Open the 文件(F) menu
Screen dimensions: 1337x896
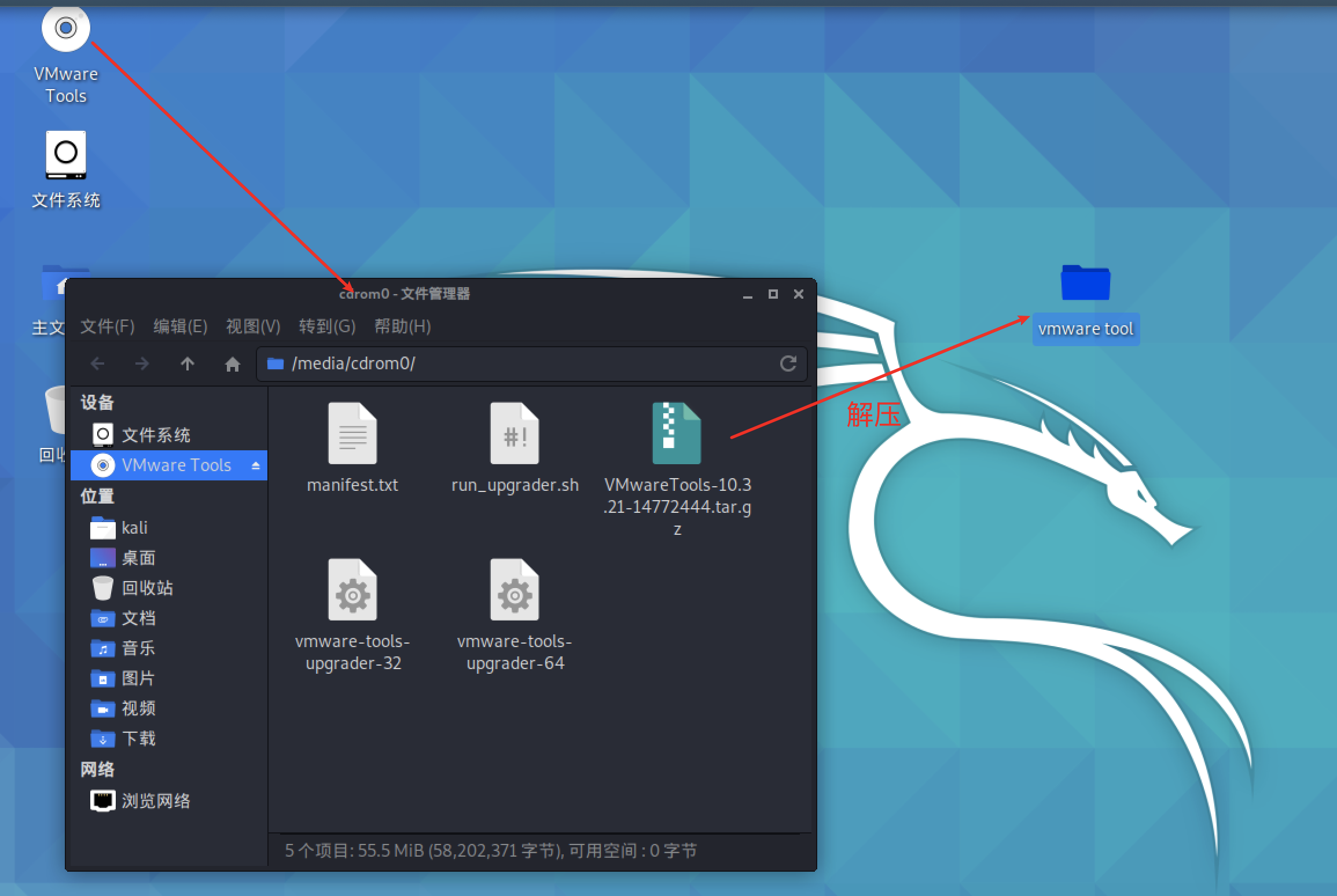(107, 326)
